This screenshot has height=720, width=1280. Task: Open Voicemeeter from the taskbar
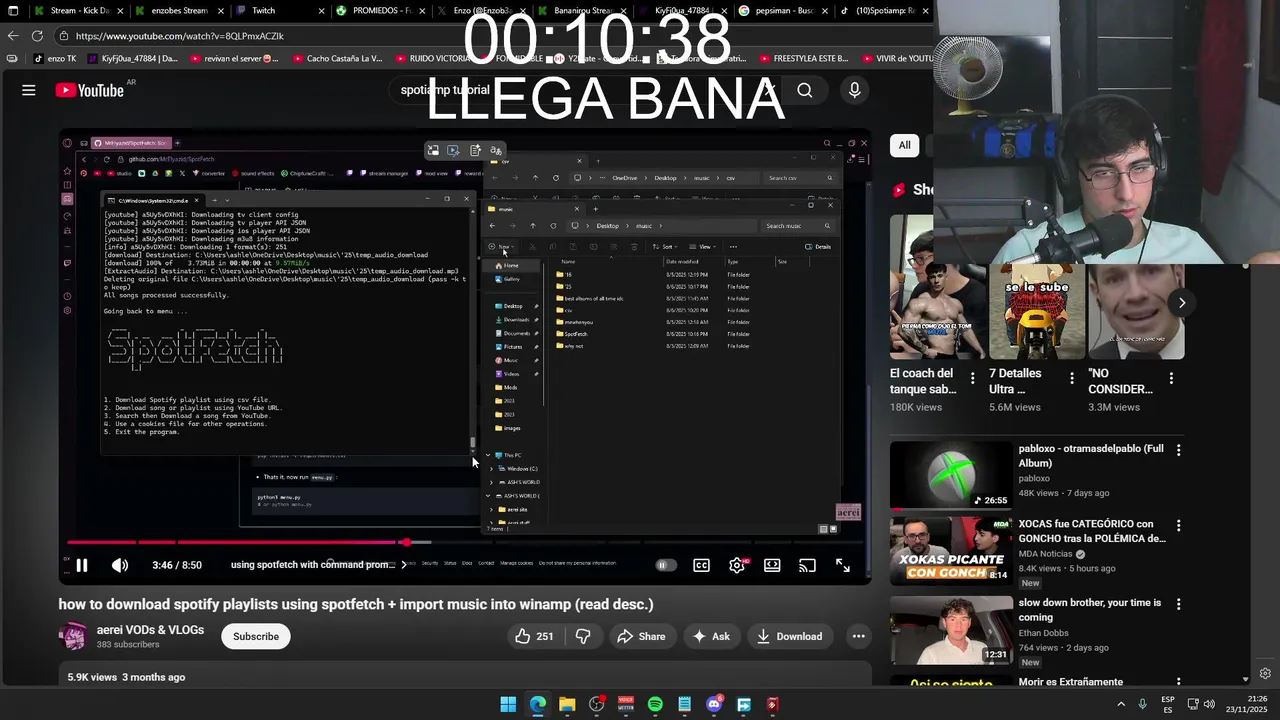point(626,704)
